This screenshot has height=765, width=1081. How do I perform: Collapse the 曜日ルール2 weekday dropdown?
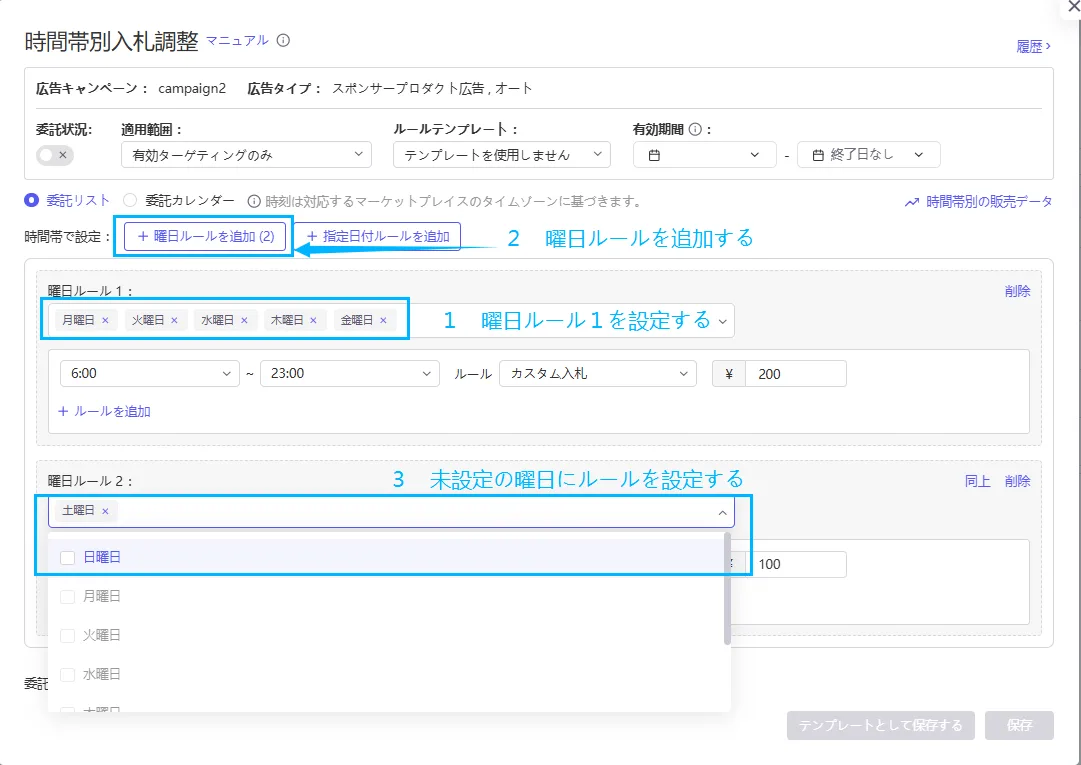723,512
